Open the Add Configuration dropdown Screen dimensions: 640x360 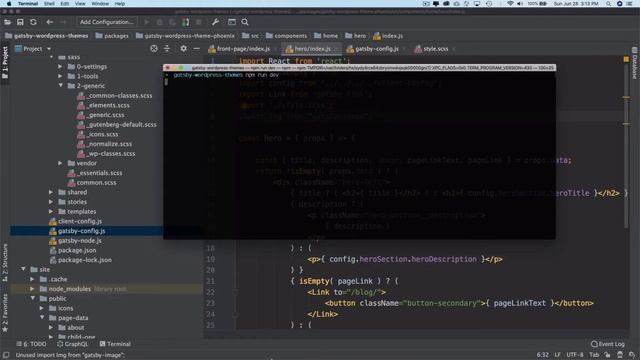[107, 22]
